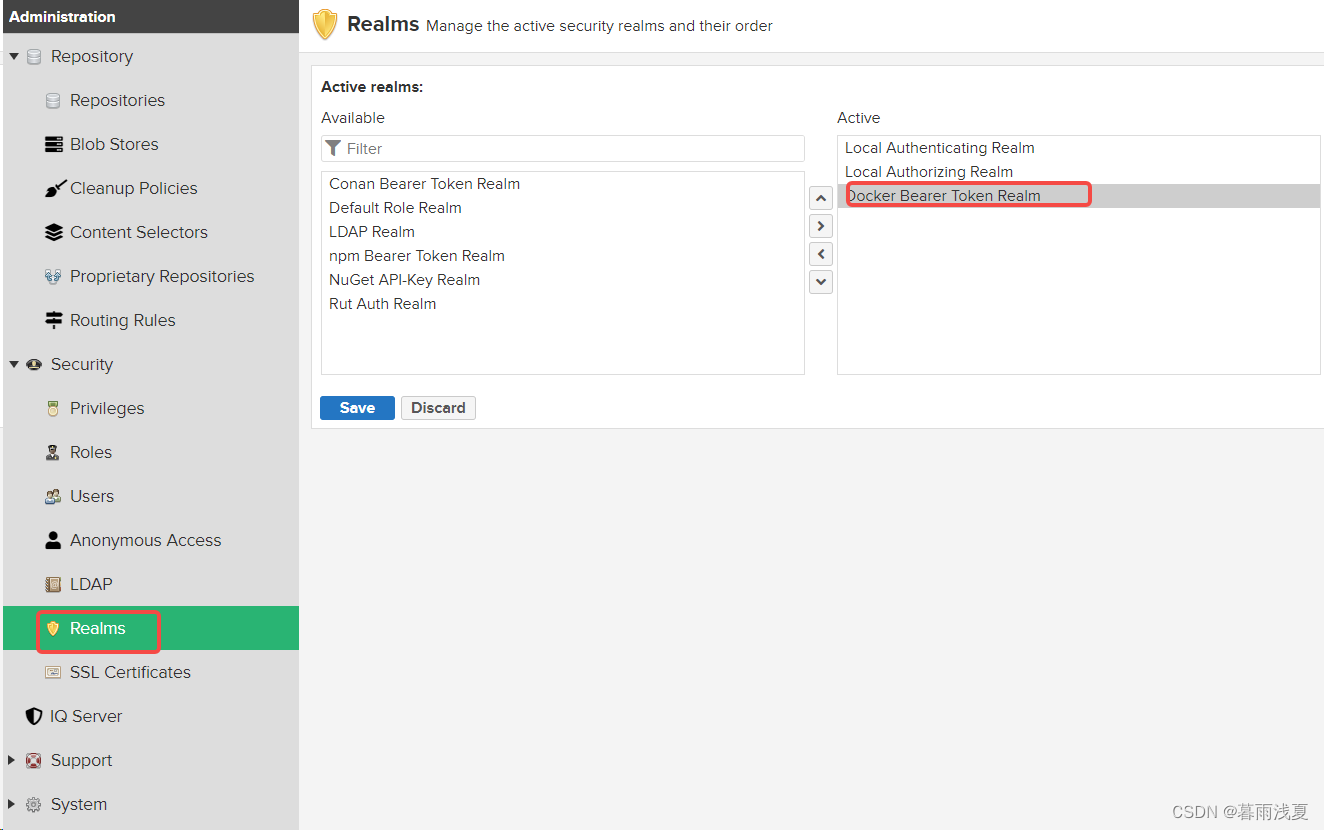This screenshot has width=1324, height=830.
Task: Click the realm Filter input field
Action: [x=570, y=149]
